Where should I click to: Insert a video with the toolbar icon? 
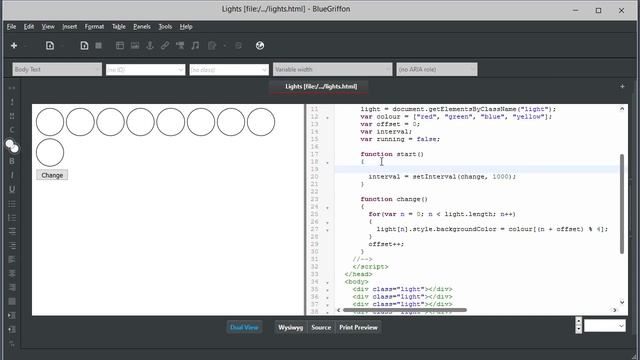(x=180, y=46)
